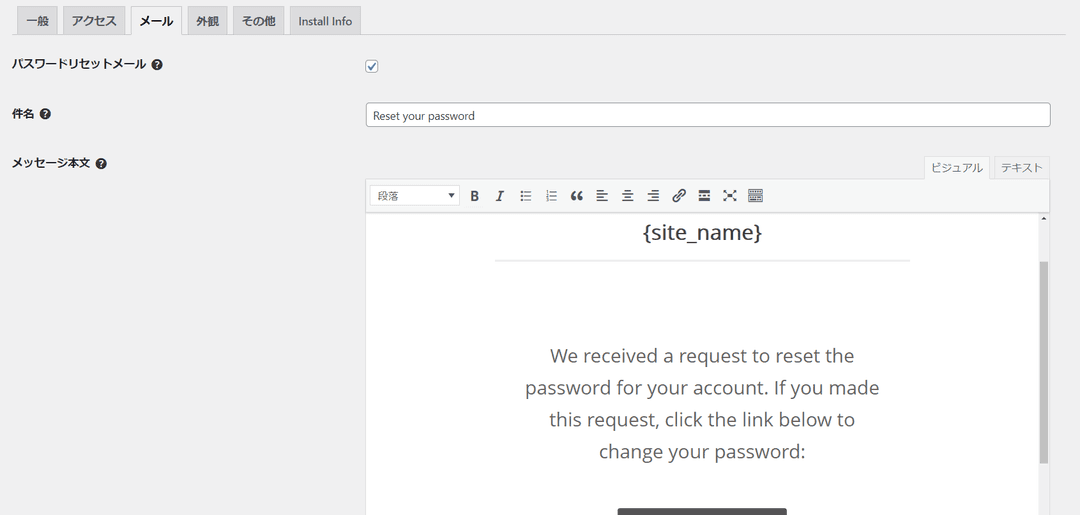The image size is (1080, 515).
Task: Show help tooltip next to 件名
Action: tap(45, 114)
